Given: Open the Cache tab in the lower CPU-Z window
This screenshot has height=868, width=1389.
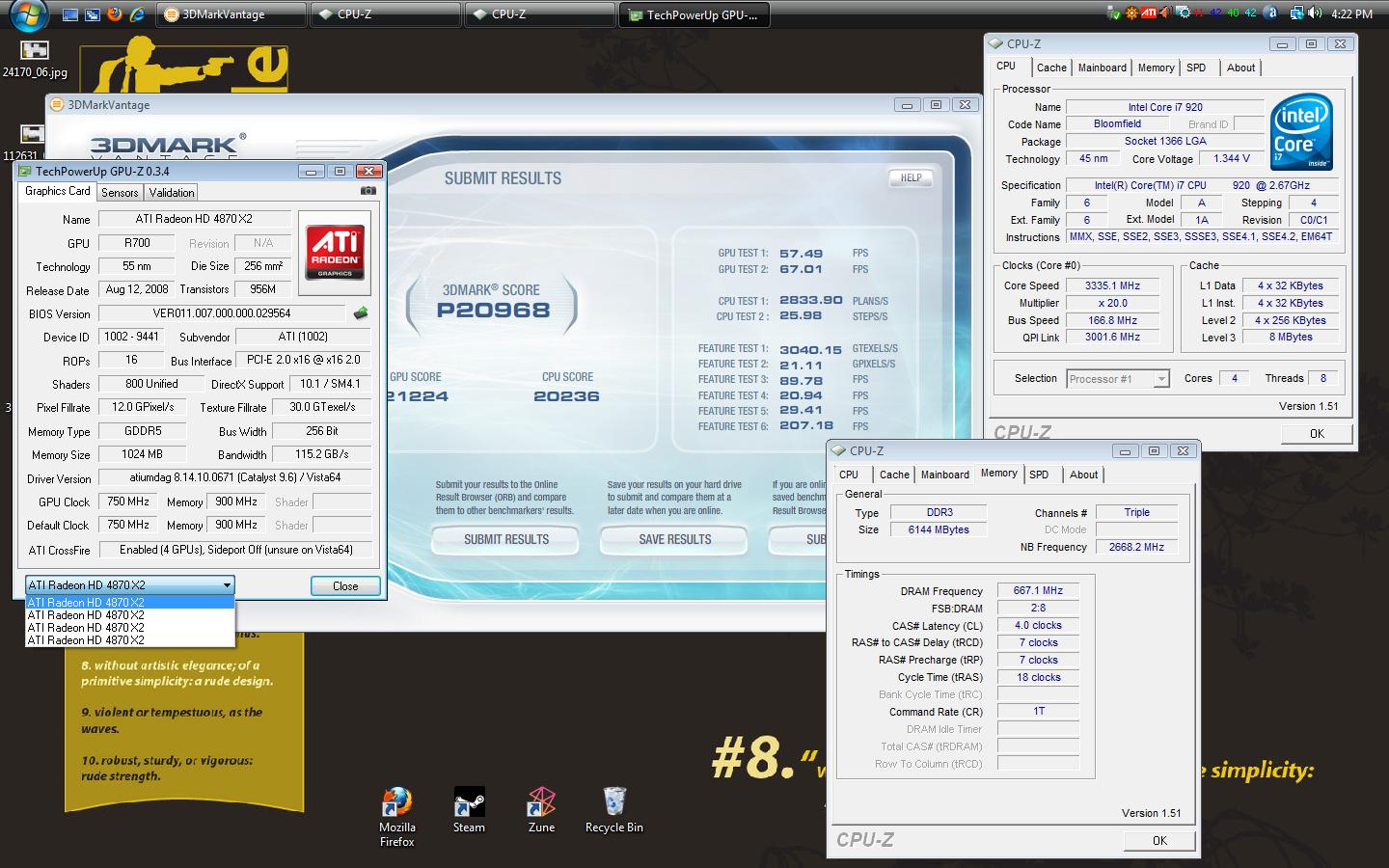Looking at the screenshot, I should coord(894,475).
